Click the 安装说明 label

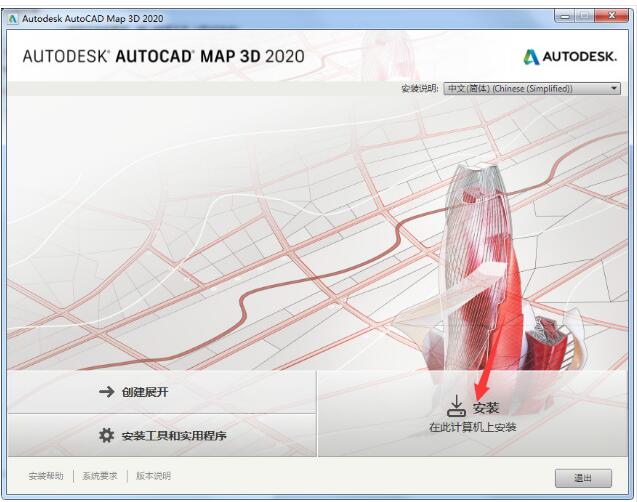click(x=419, y=89)
